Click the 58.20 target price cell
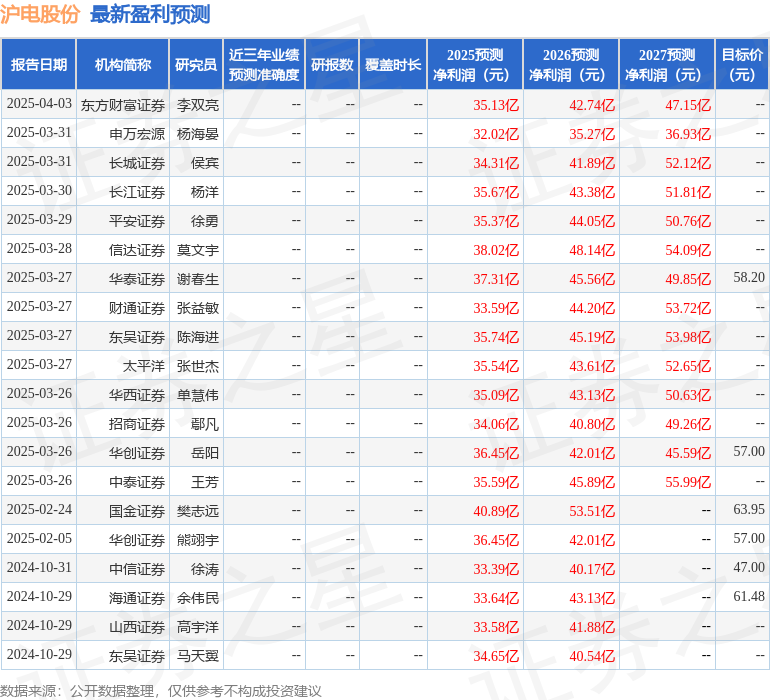 point(748,278)
